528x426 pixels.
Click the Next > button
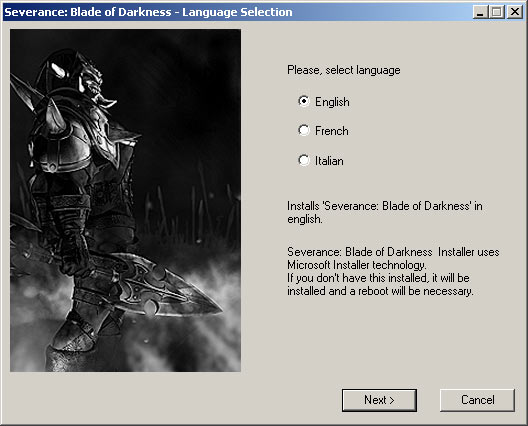pos(379,400)
